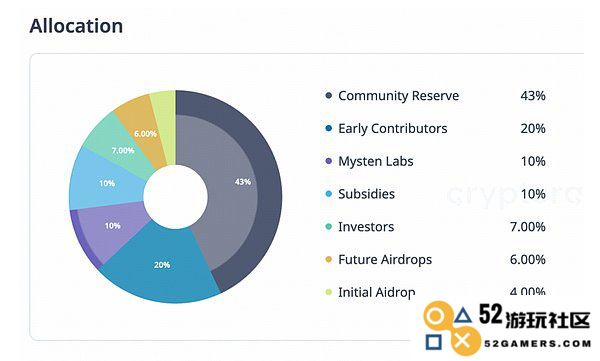Click the Mysten Labs legend label

(376, 161)
